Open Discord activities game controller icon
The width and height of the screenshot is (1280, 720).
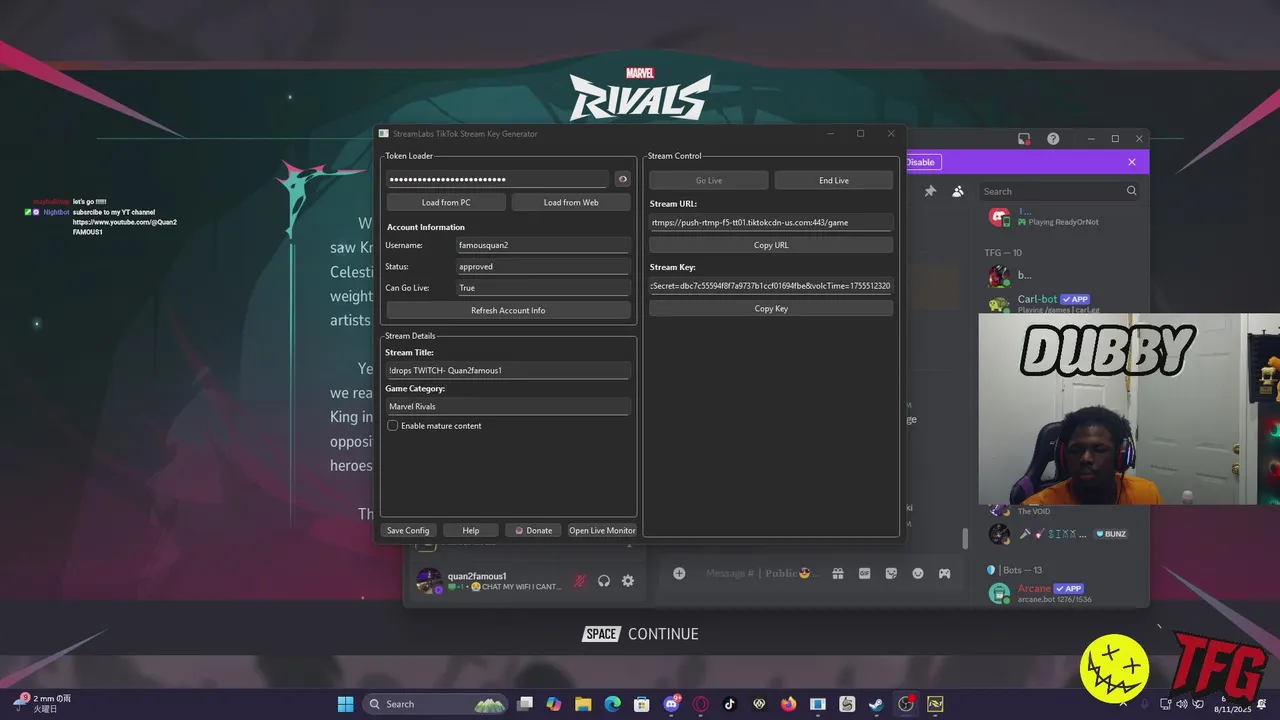944,573
